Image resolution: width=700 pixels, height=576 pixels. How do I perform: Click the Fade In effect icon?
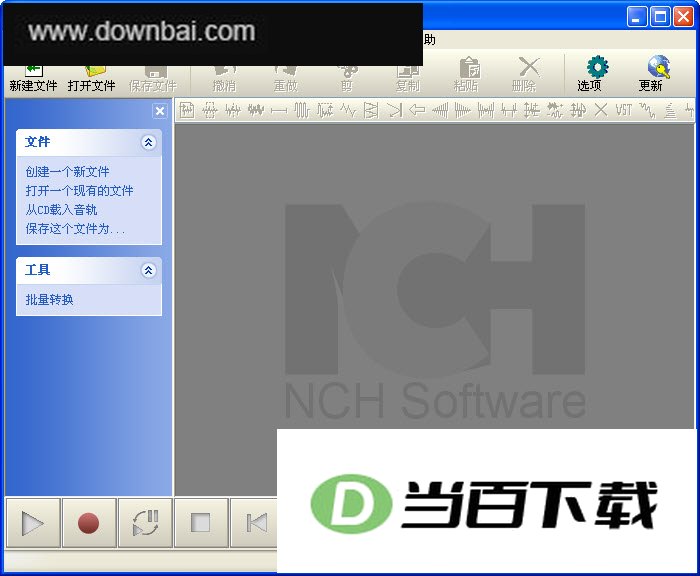[x=440, y=110]
